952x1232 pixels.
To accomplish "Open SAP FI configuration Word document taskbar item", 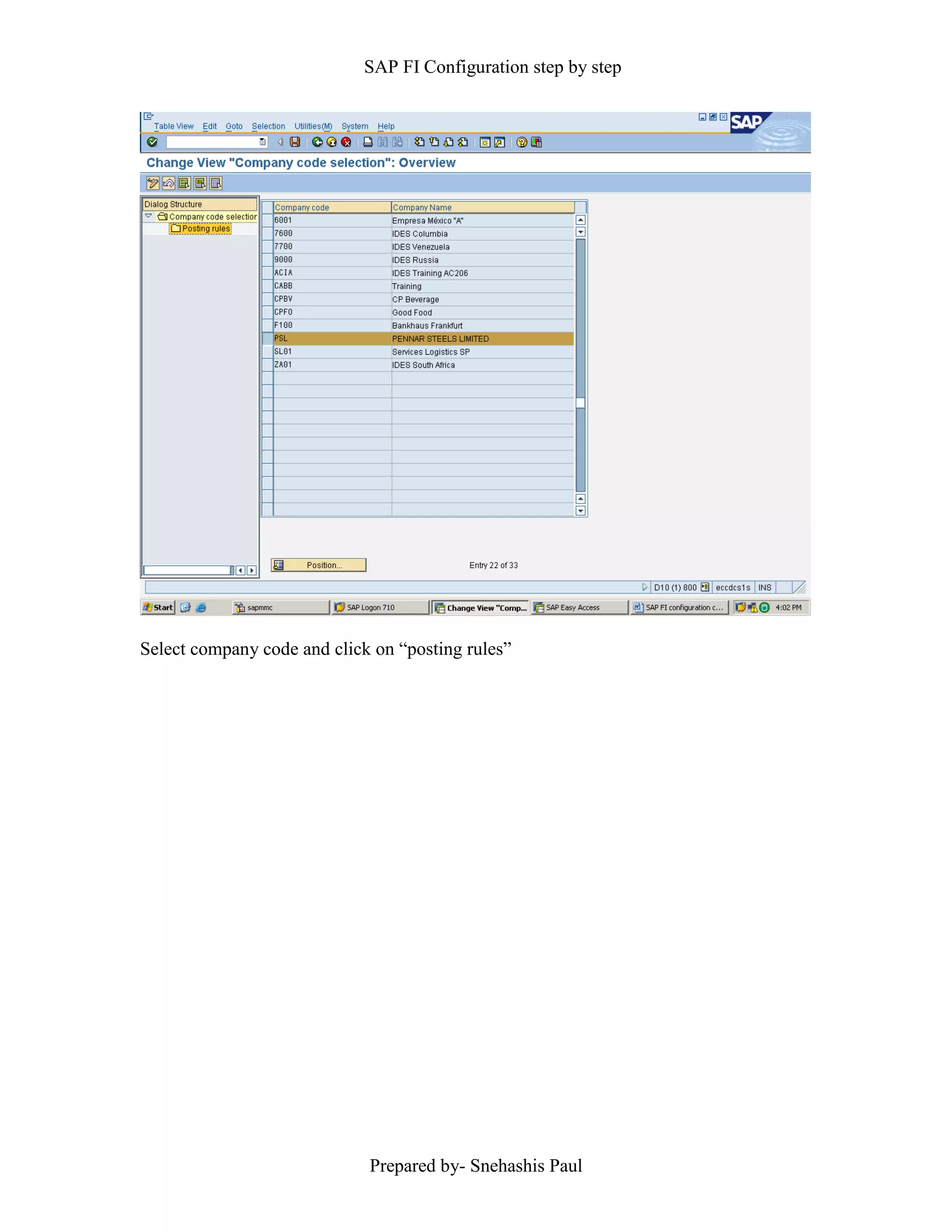I will click(x=680, y=608).
